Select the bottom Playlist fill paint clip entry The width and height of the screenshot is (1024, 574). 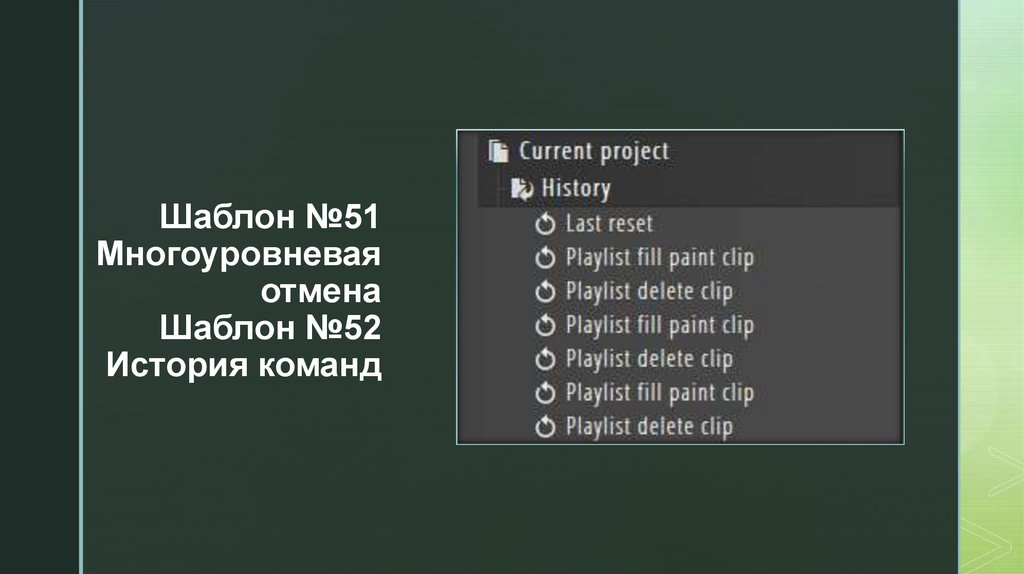(659, 393)
